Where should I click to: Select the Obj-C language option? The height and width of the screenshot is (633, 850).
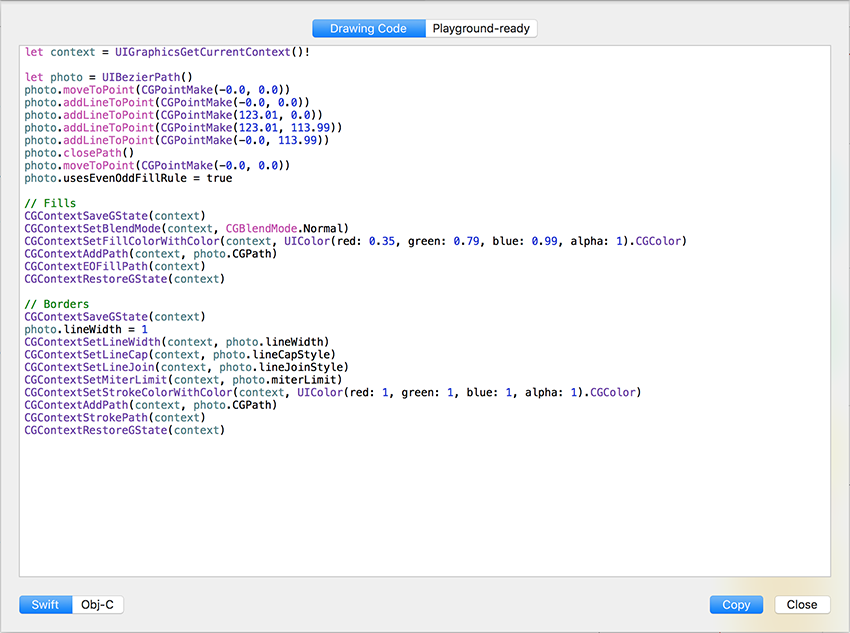pyautogui.click(x=98, y=605)
